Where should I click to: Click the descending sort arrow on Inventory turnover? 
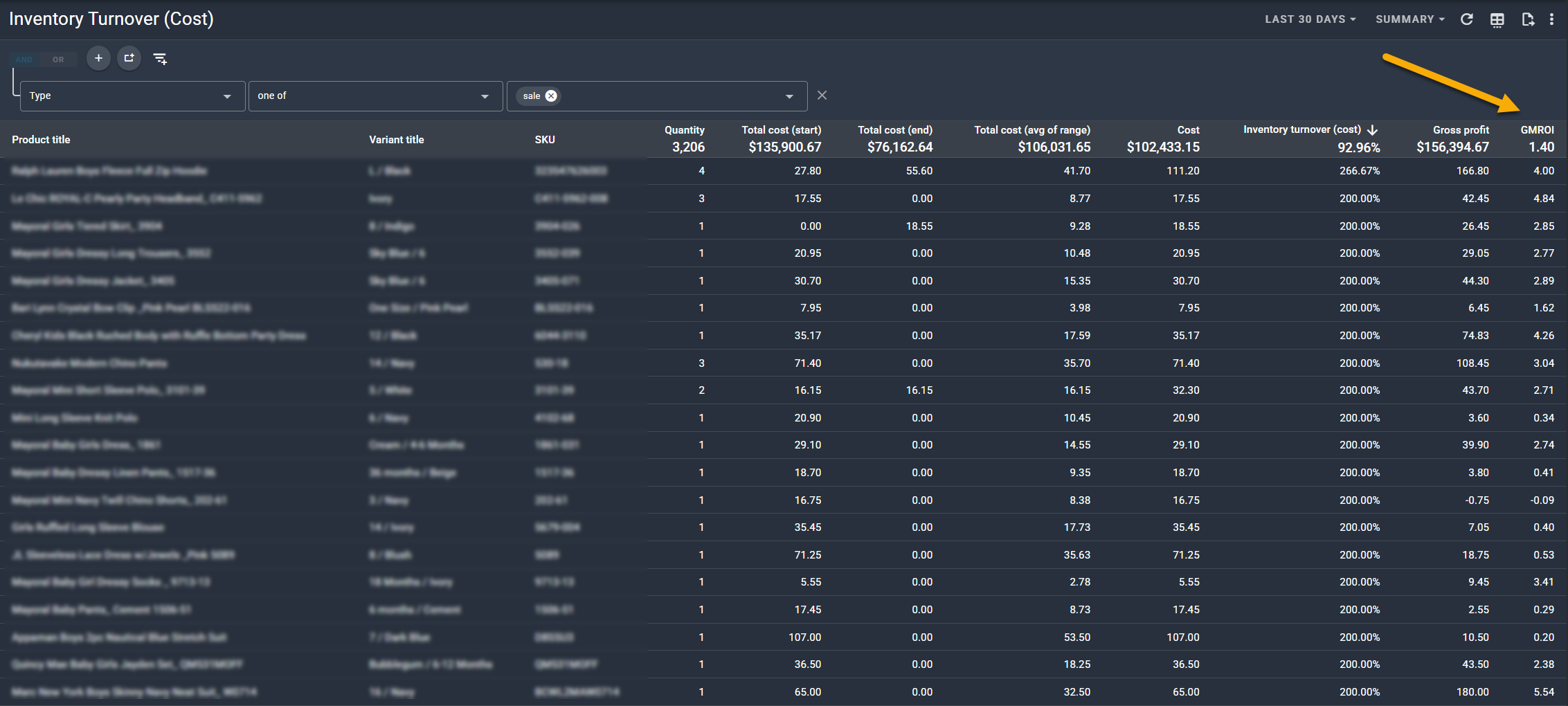coord(1373,130)
